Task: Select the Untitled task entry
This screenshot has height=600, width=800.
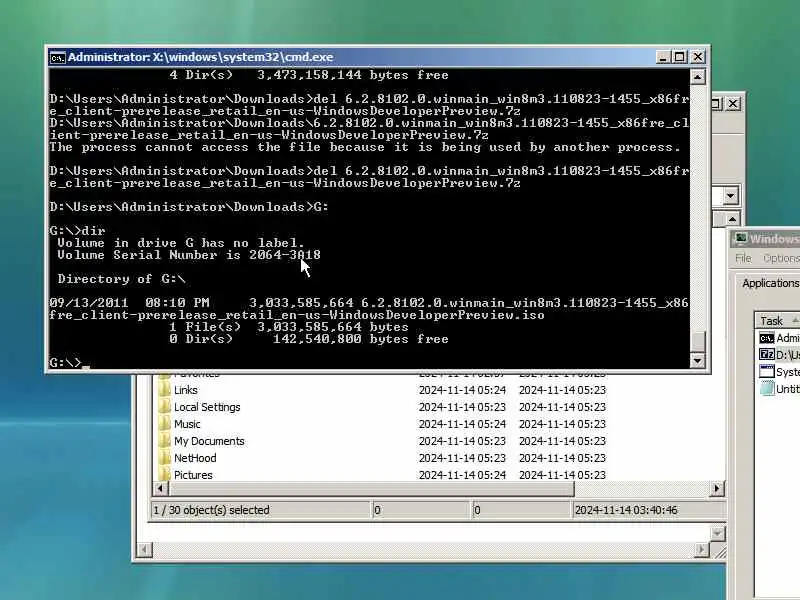Action: tap(779, 389)
